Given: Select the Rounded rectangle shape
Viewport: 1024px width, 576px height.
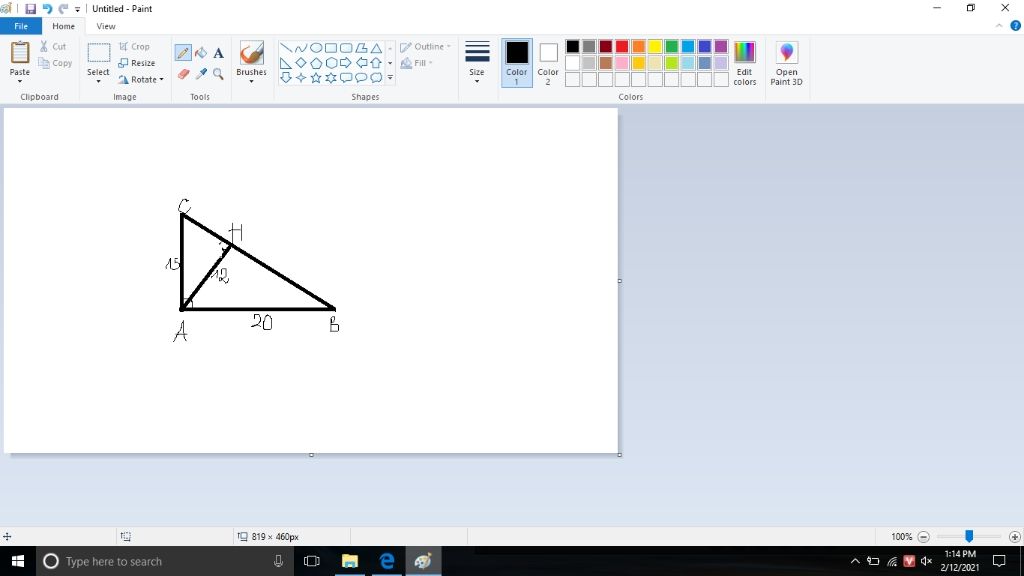Looking at the screenshot, I should click(346, 48).
